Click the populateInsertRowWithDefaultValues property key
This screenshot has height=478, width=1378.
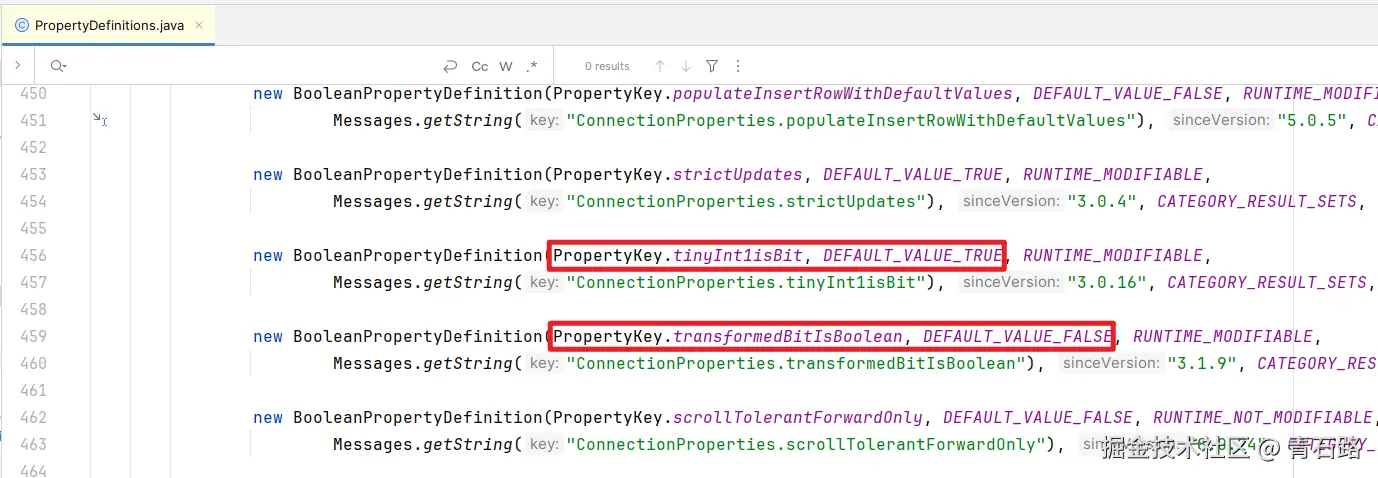pyautogui.click(x=843, y=93)
